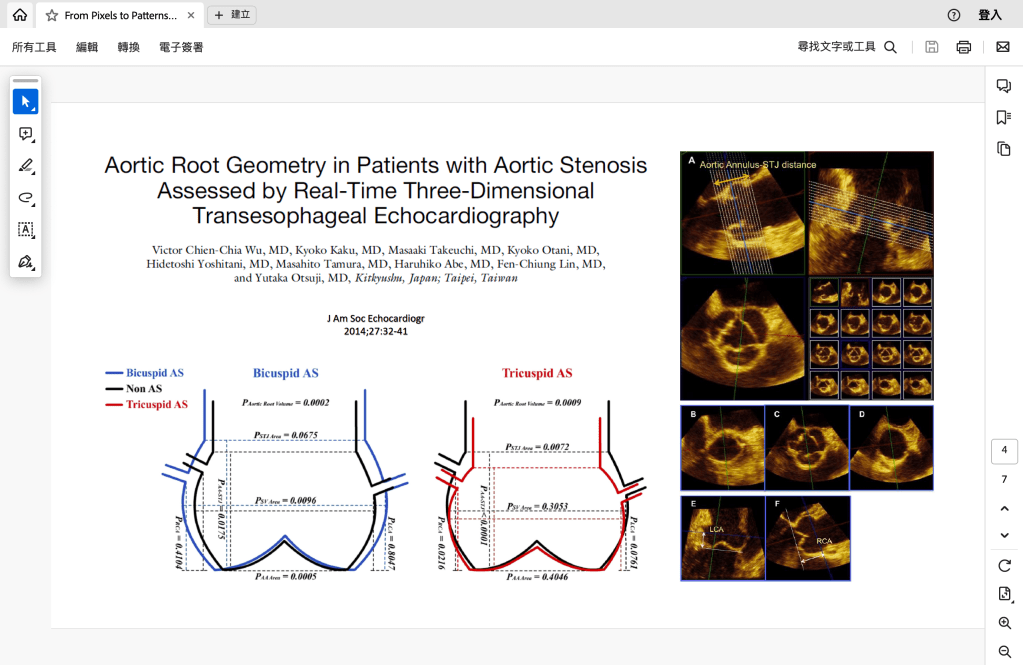Go to the previous page with the up chevron
The image size is (1023, 665).
pyautogui.click(x=1004, y=509)
